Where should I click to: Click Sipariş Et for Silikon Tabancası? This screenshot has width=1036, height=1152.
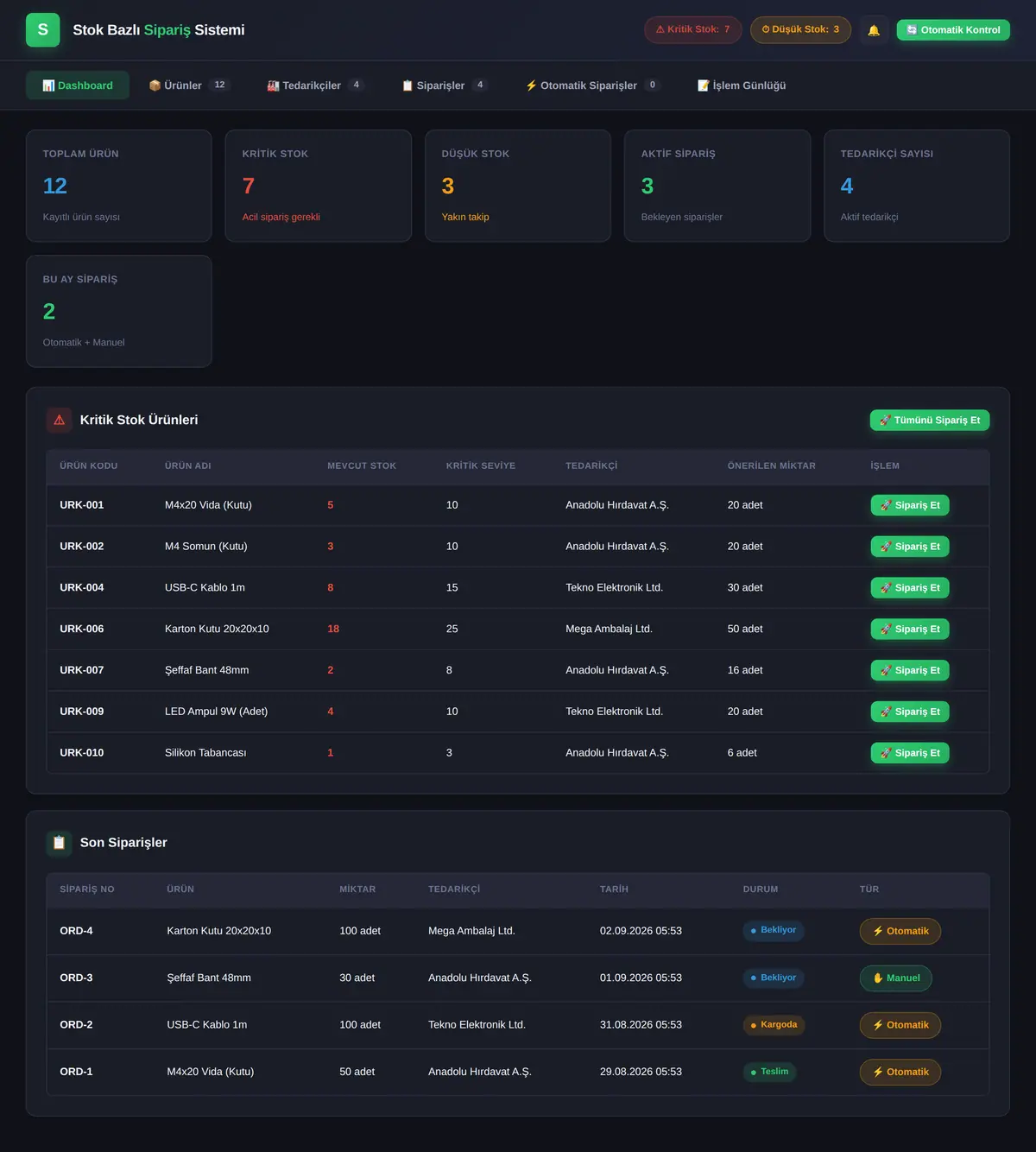click(910, 753)
